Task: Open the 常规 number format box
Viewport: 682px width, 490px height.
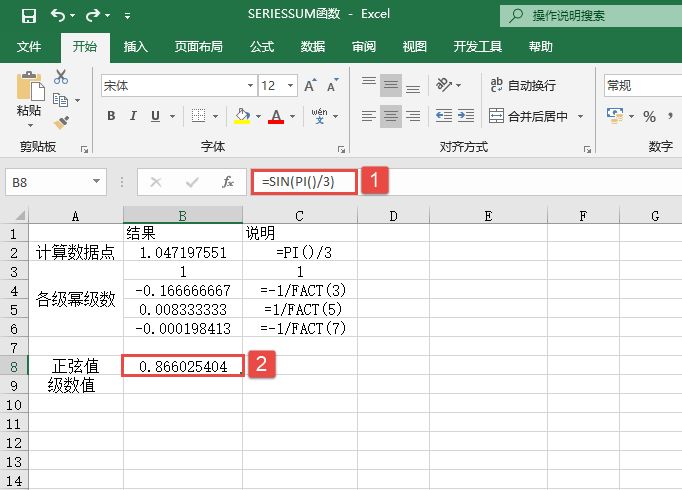Action: (x=643, y=85)
